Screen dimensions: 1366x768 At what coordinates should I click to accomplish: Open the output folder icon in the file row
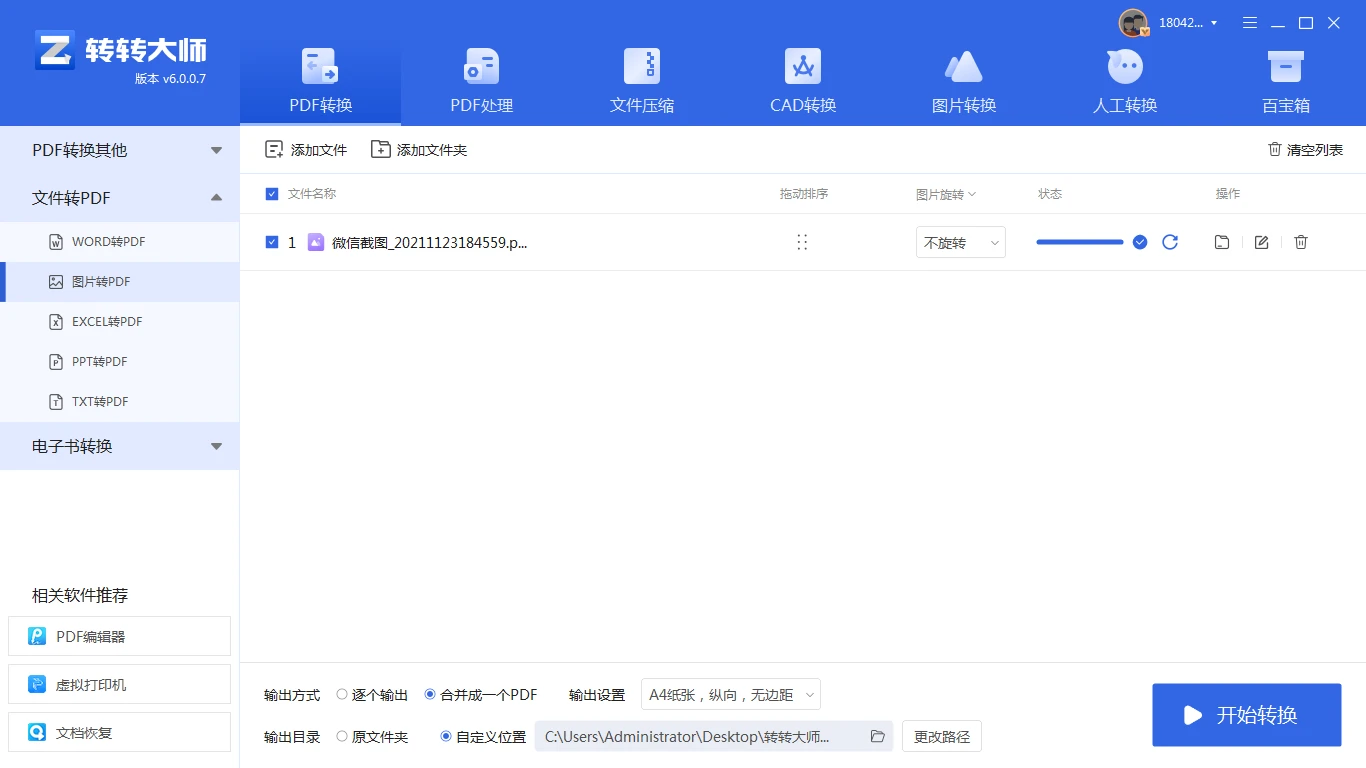pos(1221,241)
